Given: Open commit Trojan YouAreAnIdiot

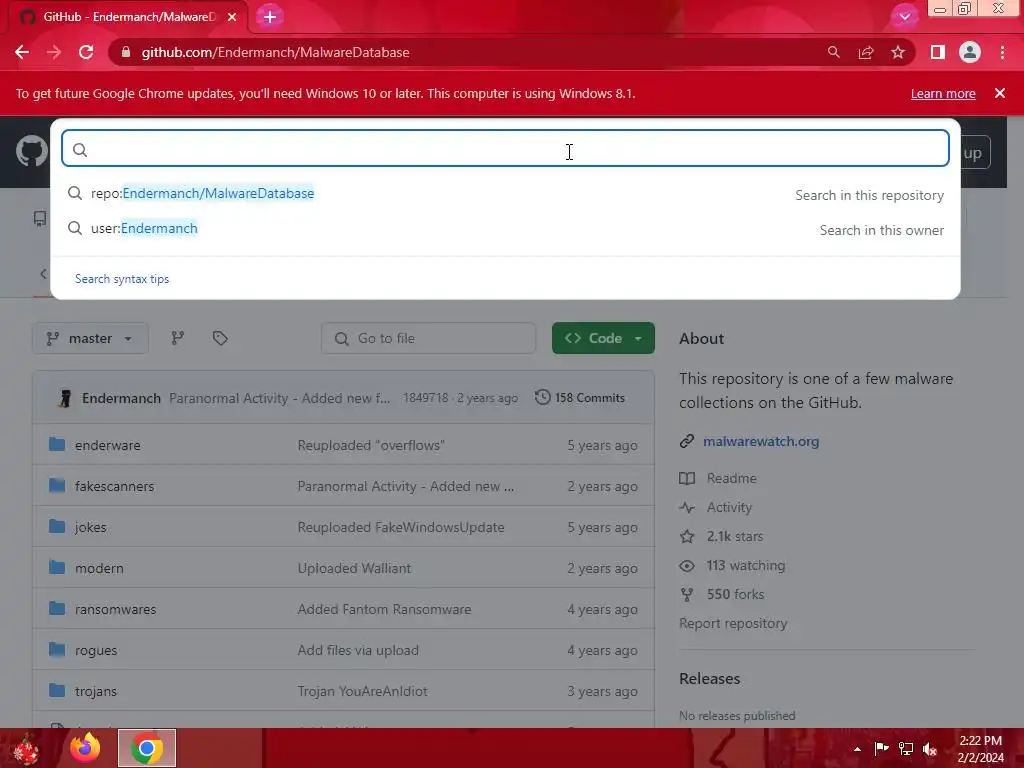Looking at the screenshot, I should coord(362,692).
